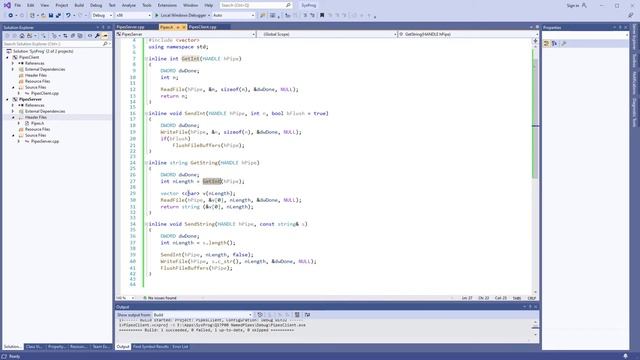
Task: Collapse the PipeClient project node
Action: point(7,58)
